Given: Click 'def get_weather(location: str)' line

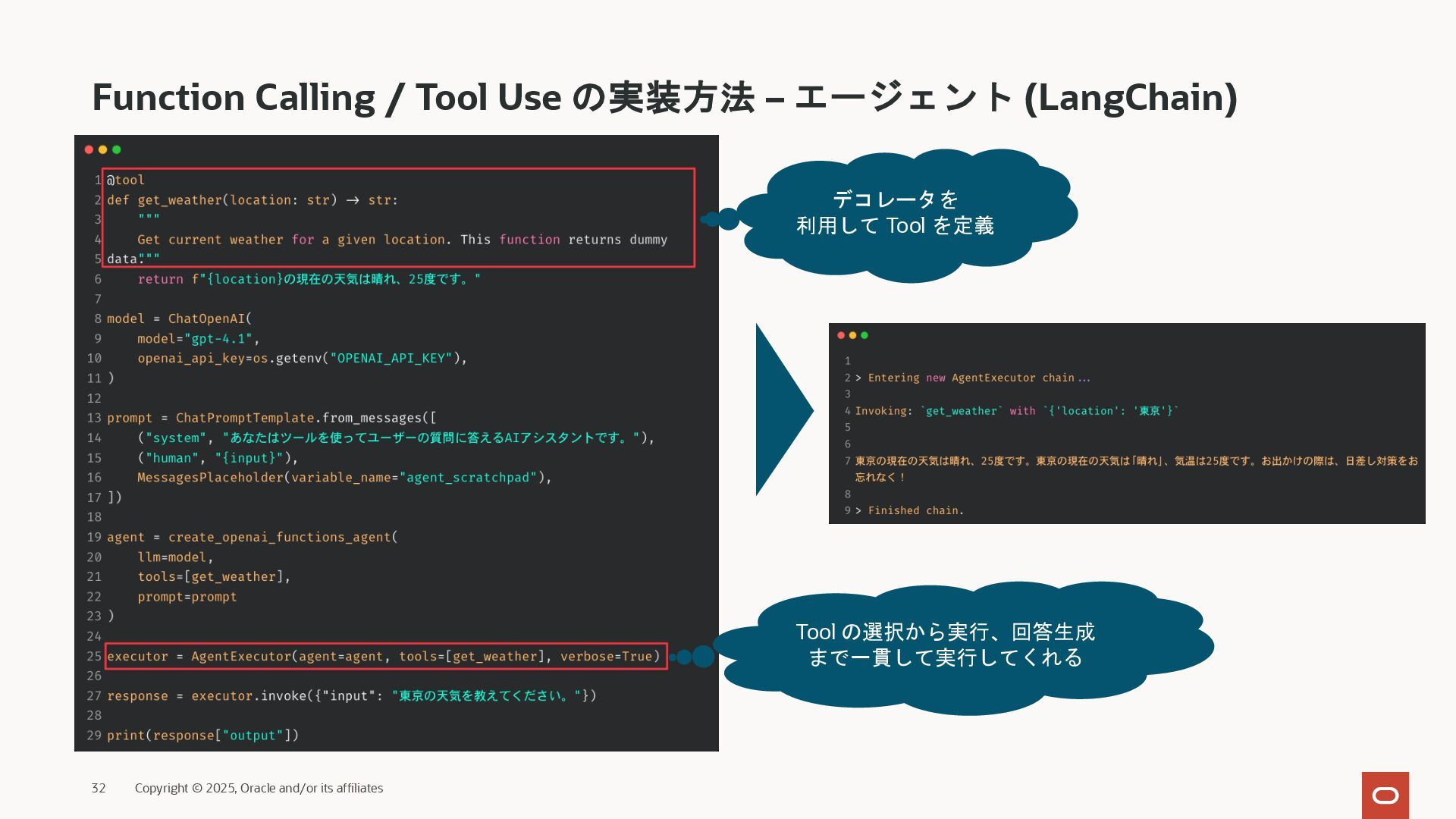Looking at the screenshot, I should (253, 200).
